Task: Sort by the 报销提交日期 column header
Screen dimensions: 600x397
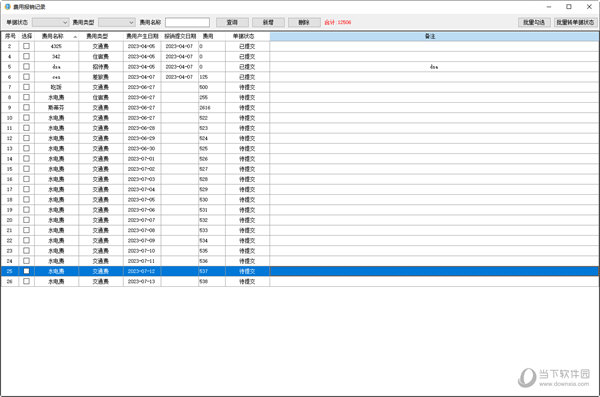Action: [180, 36]
